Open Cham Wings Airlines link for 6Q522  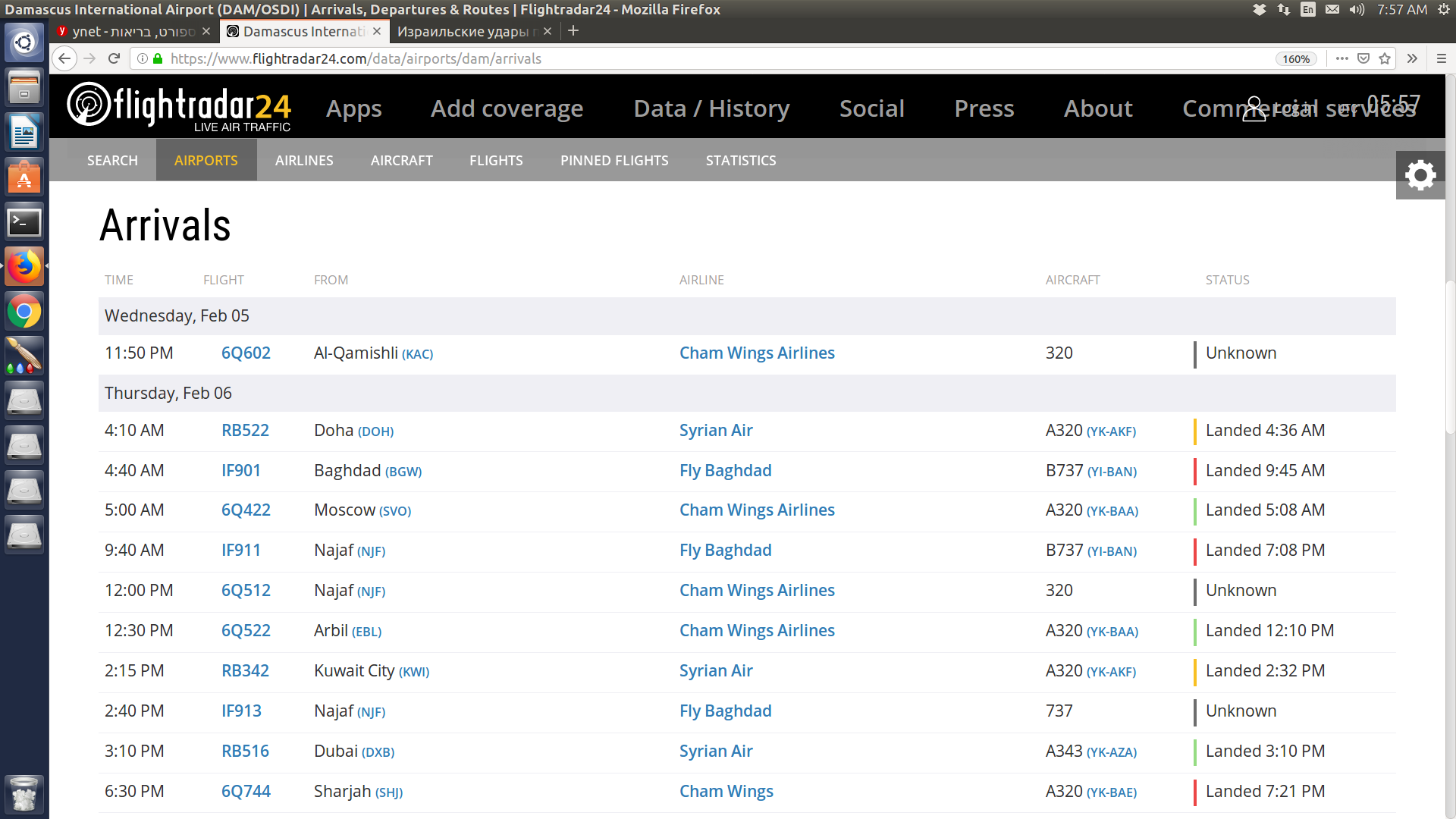click(x=757, y=630)
